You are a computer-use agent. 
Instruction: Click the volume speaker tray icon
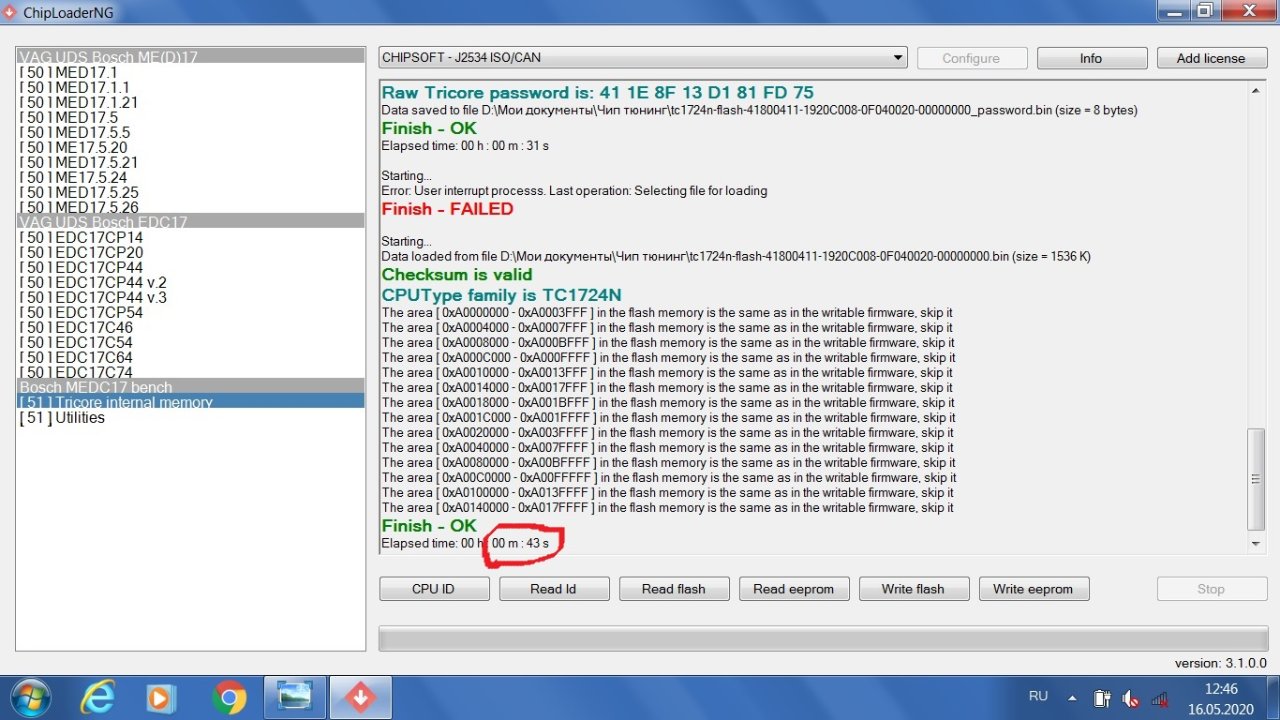coord(1131,698)
